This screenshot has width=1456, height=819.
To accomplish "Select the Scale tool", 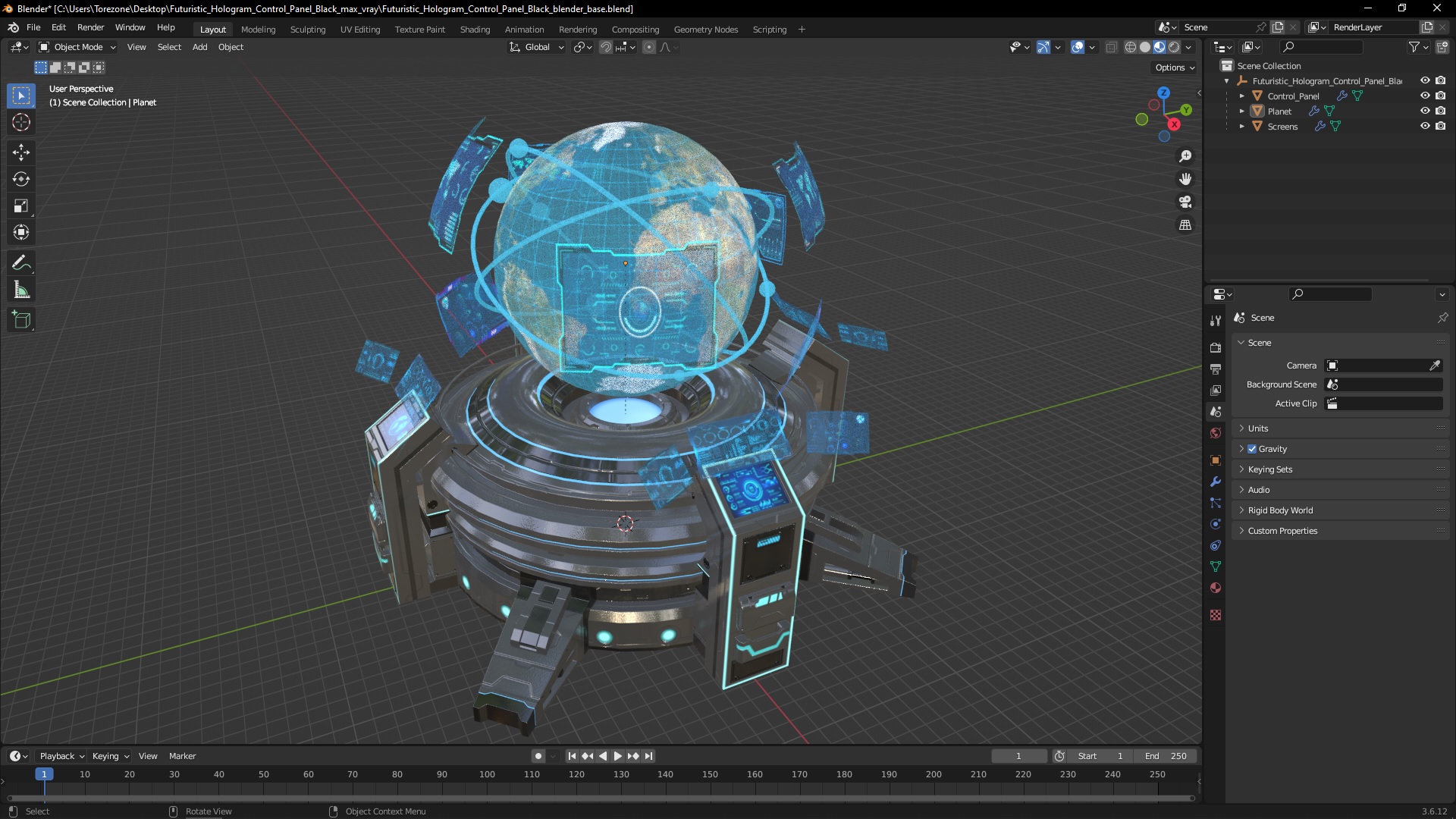I will 21,206.
